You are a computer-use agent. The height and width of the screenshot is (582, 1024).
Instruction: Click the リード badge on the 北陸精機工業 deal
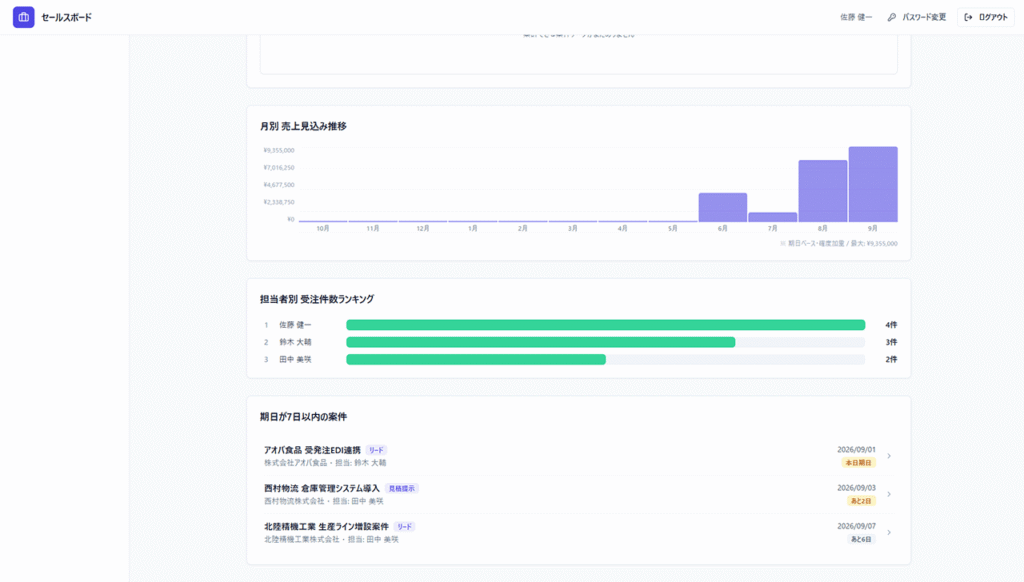[404, 526]
